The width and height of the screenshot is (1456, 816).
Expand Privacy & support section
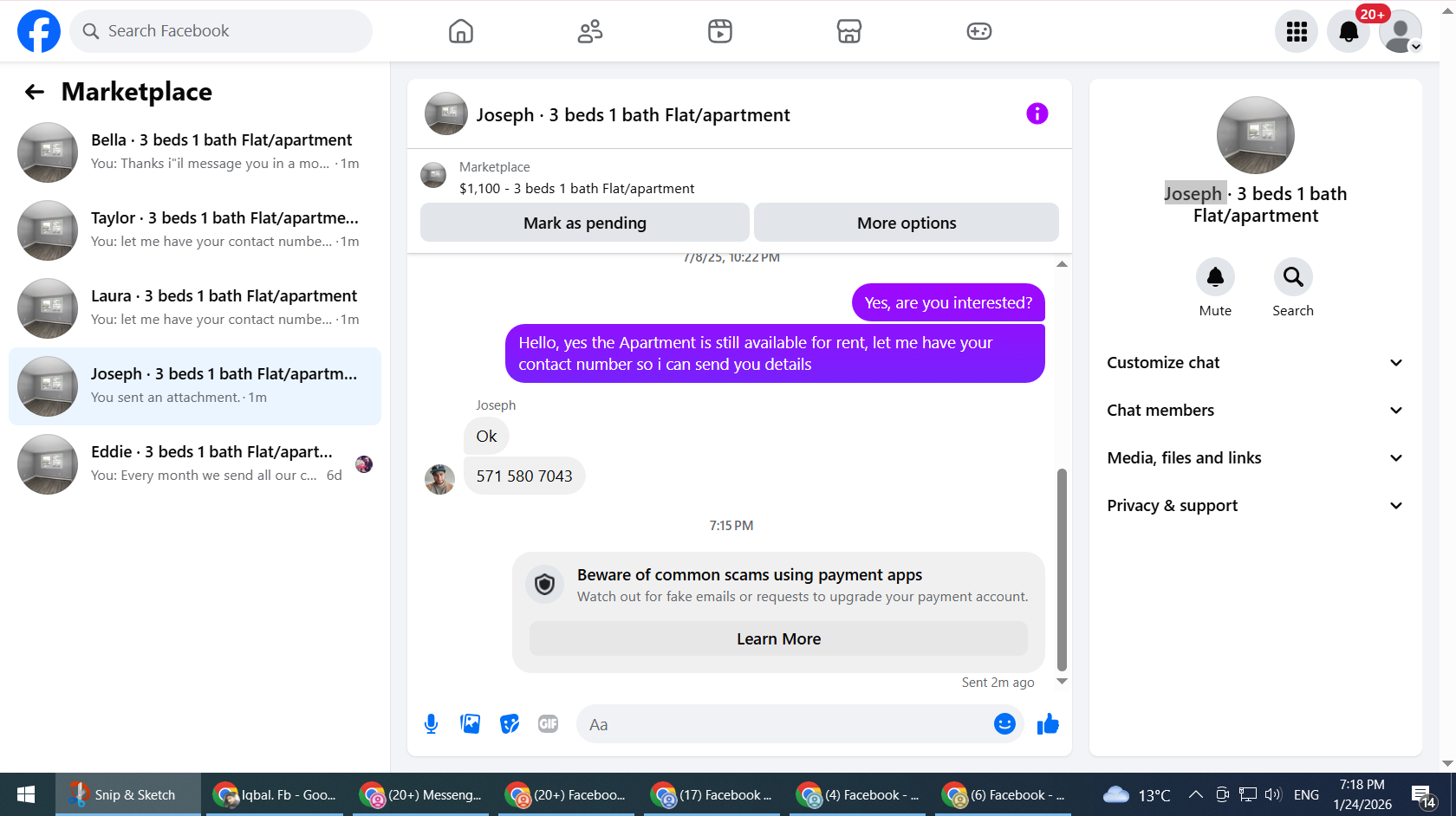click(x=1255, y=506)
